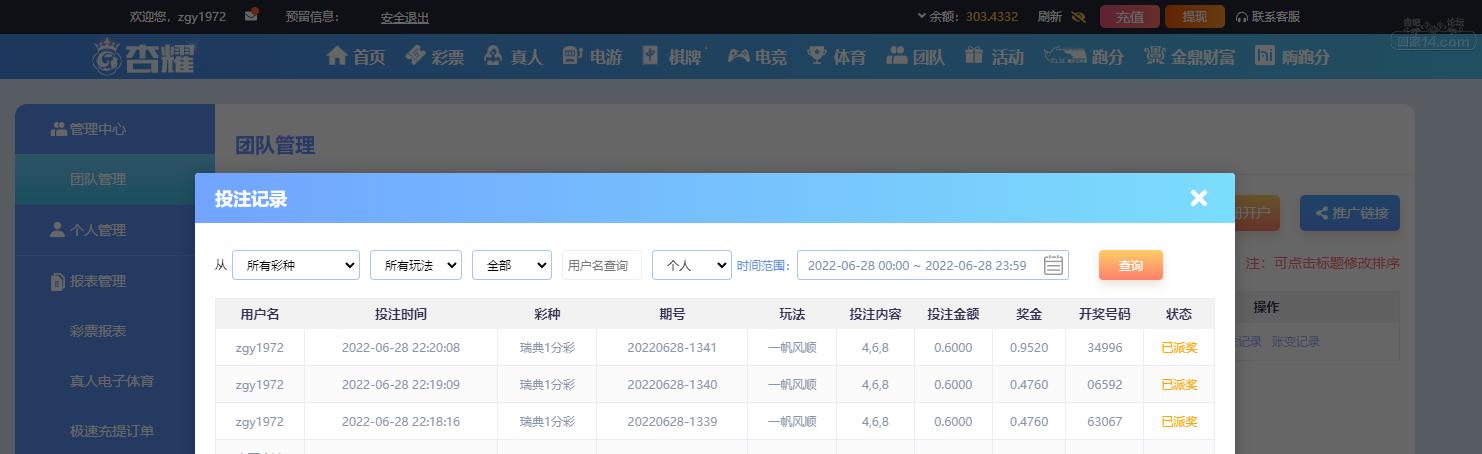Open the 棋牌 card games menu
1482x454 pixels.
[x=673, y=56]
